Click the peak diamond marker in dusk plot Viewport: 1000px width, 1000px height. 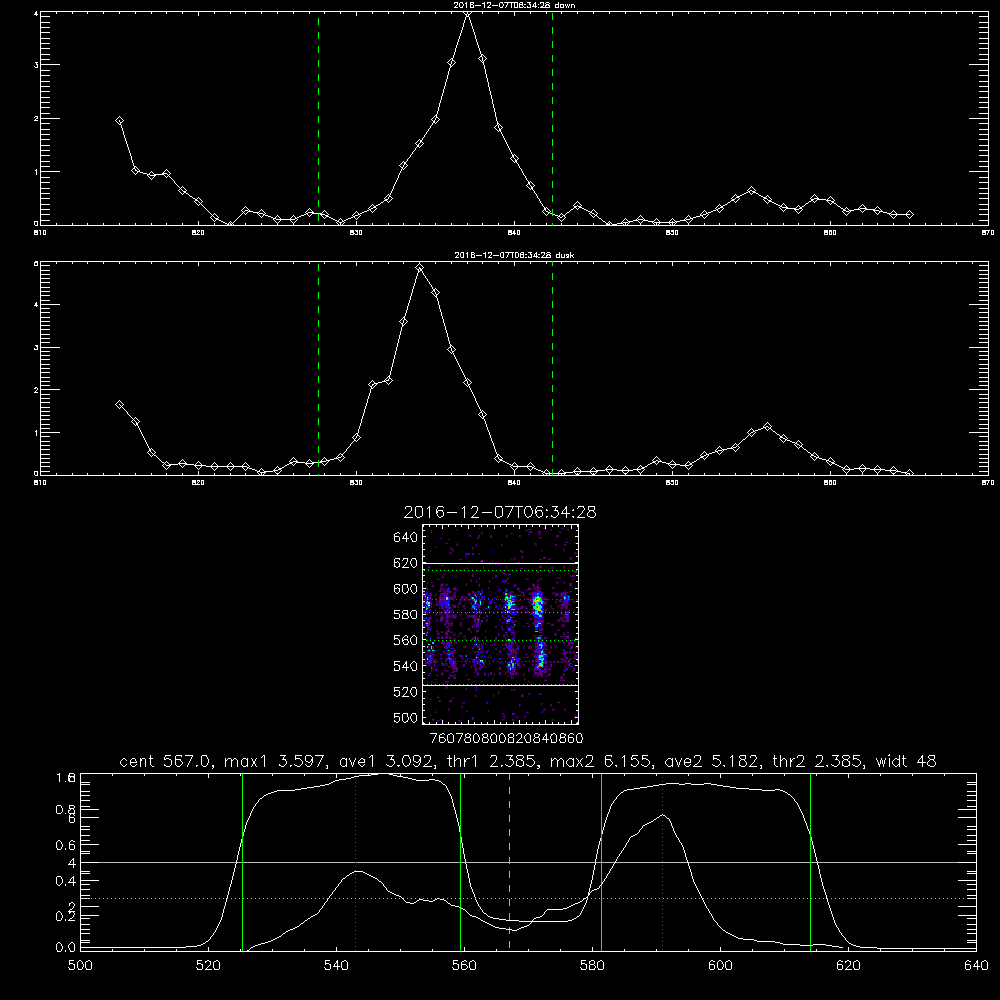[419, 268]
